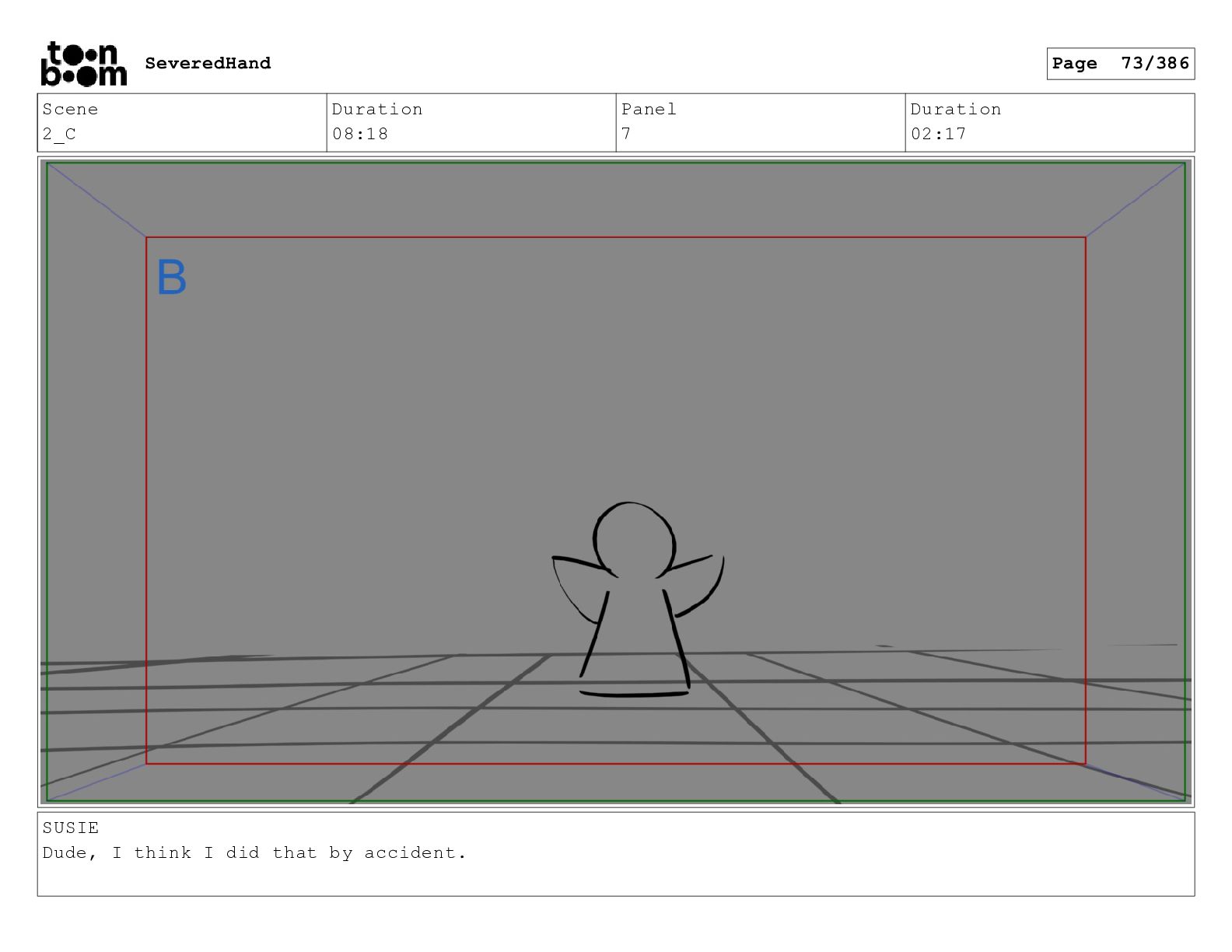Click the Scene header label
Viewport: 1232px width, 952px height.
70,109
